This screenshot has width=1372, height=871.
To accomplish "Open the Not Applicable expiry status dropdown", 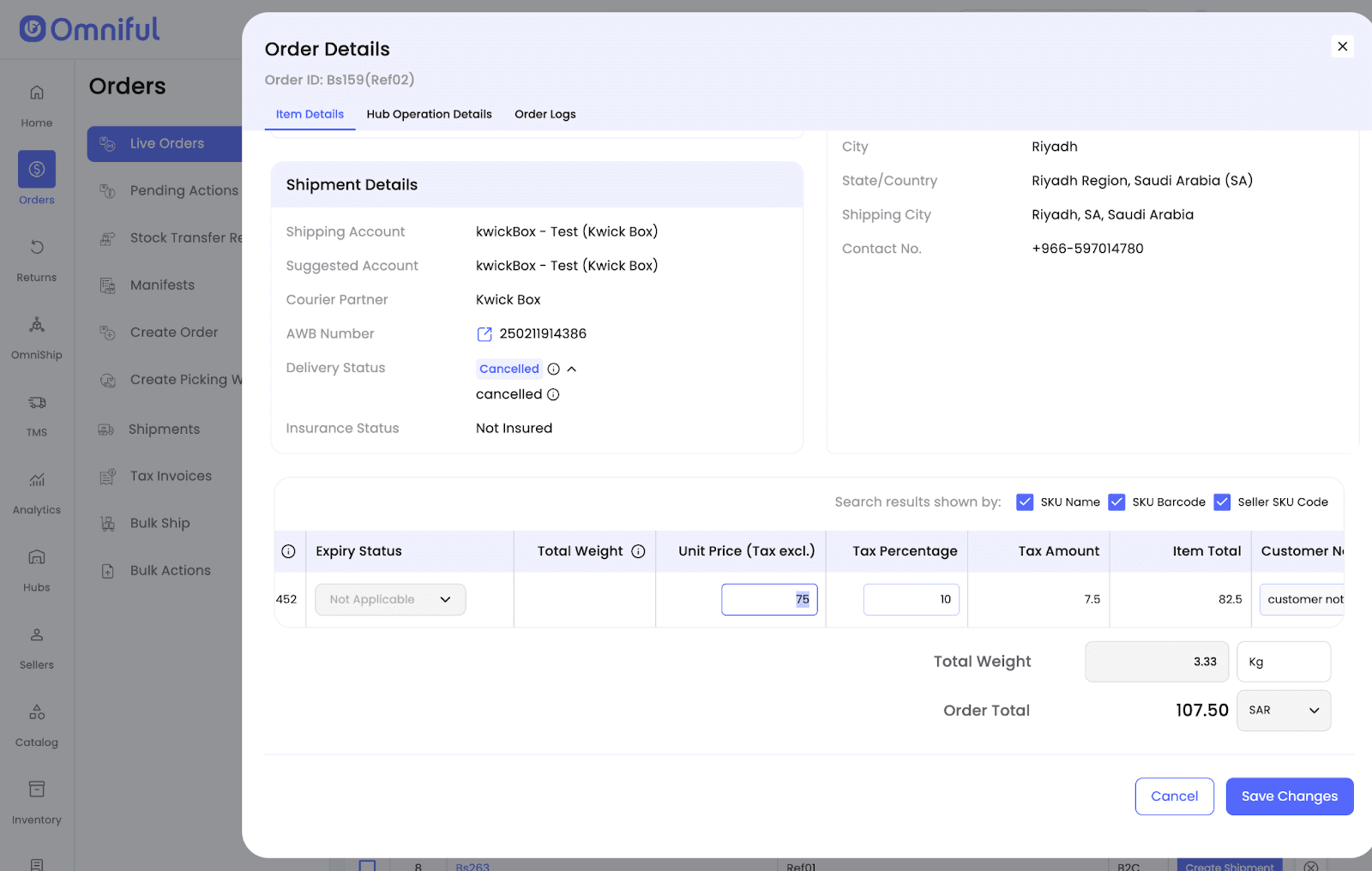I will [390, 600].
